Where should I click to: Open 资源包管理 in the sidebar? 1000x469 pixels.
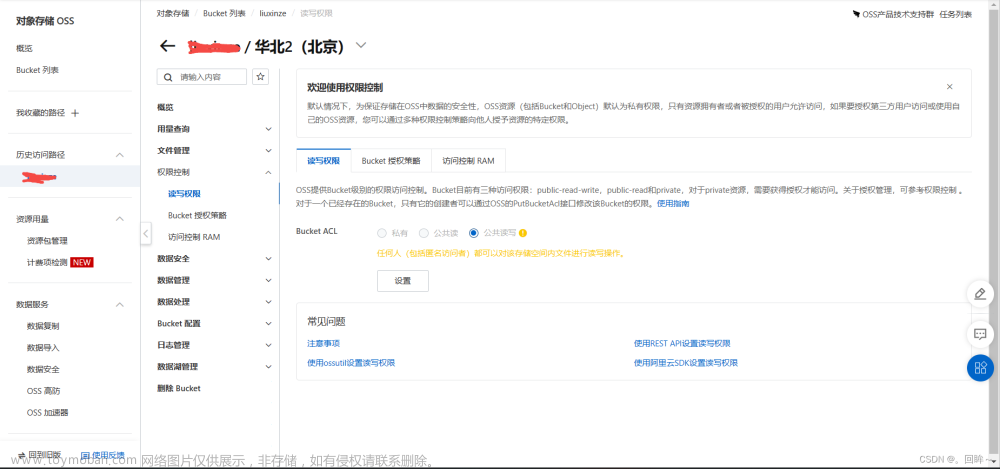coord(47,241)
